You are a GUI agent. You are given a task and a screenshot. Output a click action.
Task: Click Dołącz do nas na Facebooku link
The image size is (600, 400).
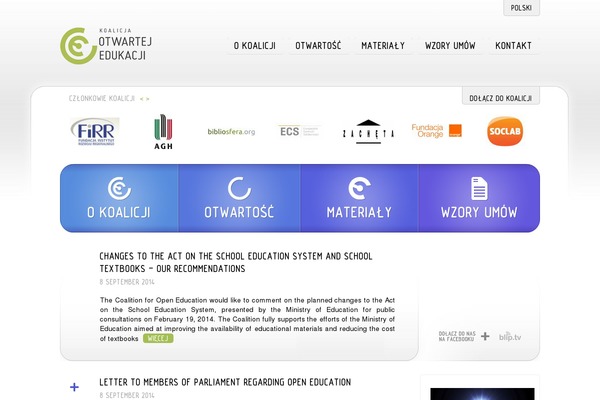457,336
